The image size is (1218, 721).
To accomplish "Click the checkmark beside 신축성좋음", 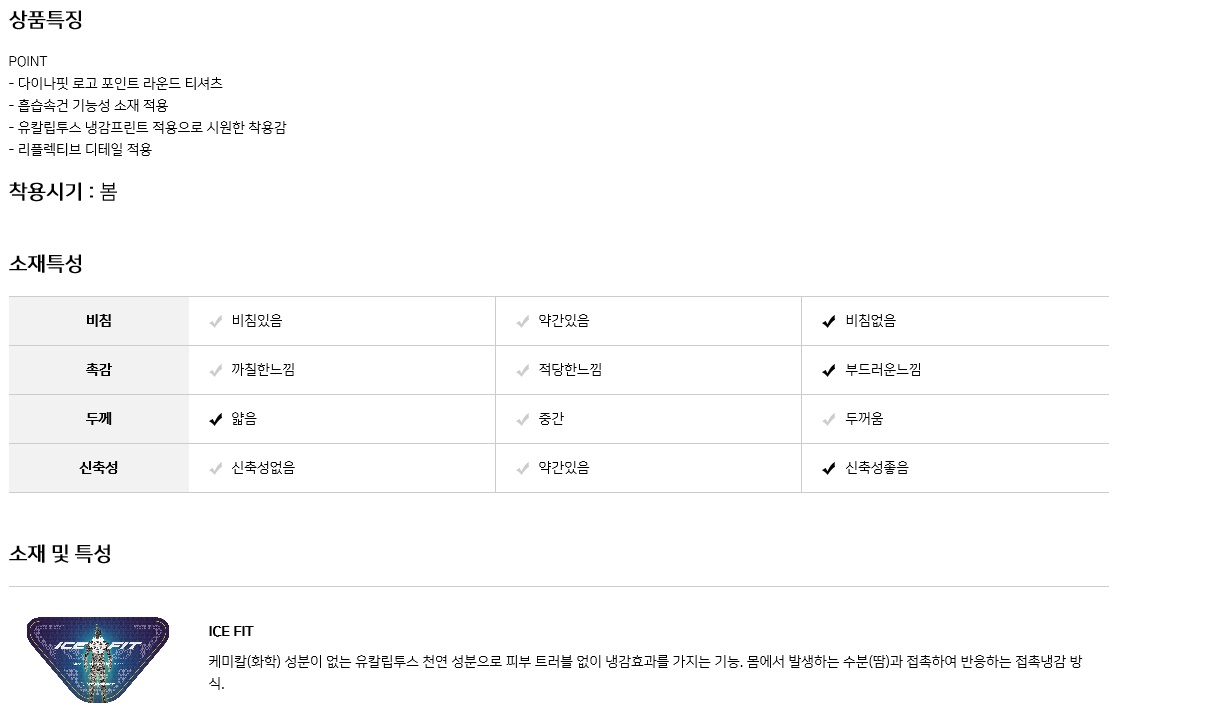I will click(x=828, y=469).
